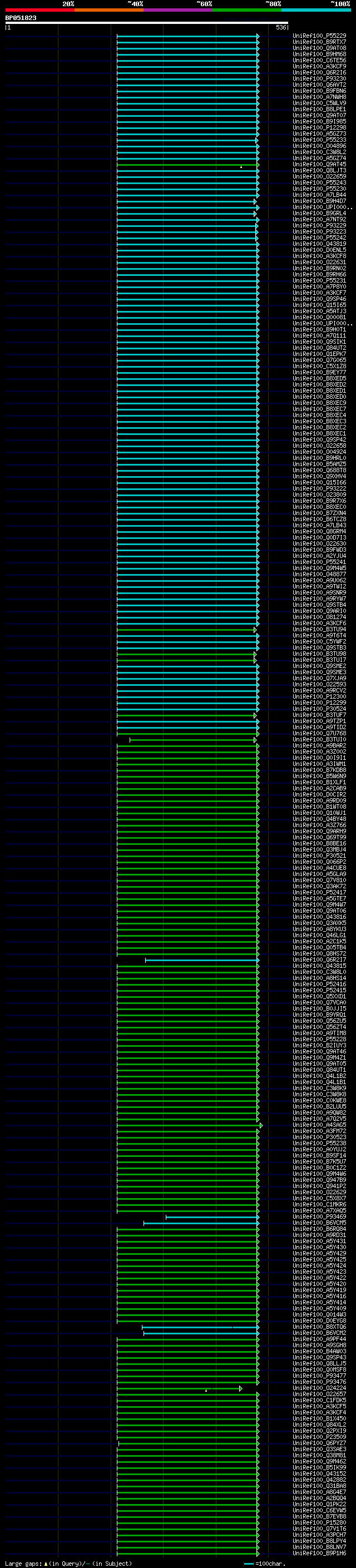Select hit label UniRef100_O22659

coord(319,176)
